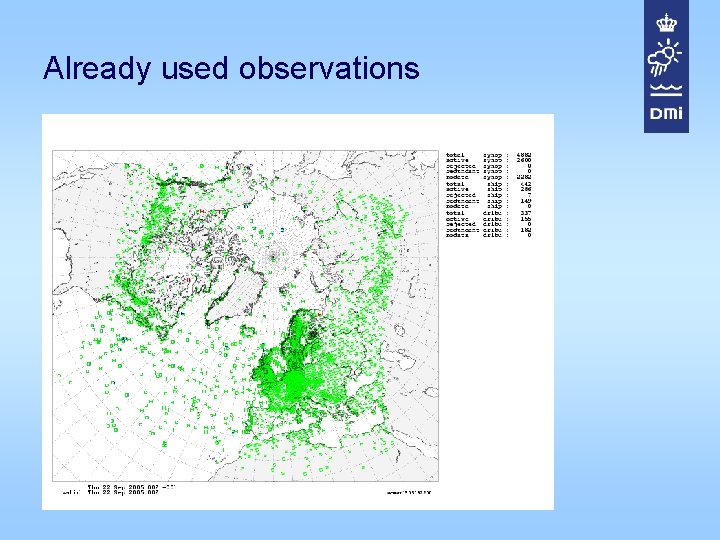Click the 'DMI' lettering in the logo
The width and height of the screenshot is (720, 540).
coord(666,113)
